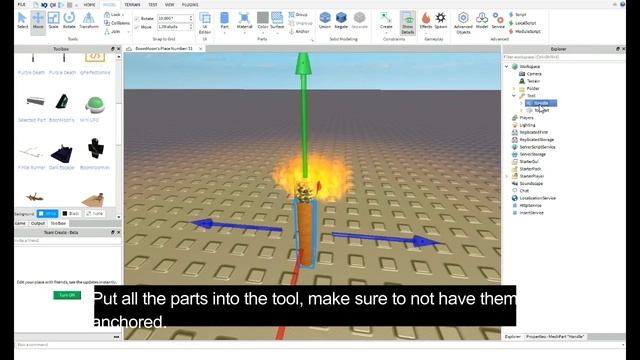640x360 pixels.
Task: Switch to the VIEW ribbon tab
Action: coord(169,4)
